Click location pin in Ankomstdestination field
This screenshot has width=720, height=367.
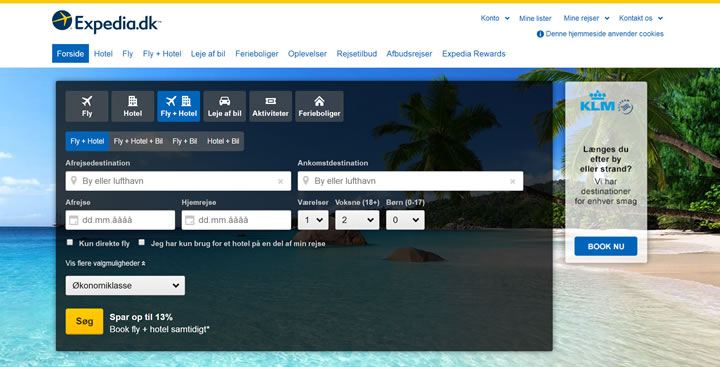(306, 181)
